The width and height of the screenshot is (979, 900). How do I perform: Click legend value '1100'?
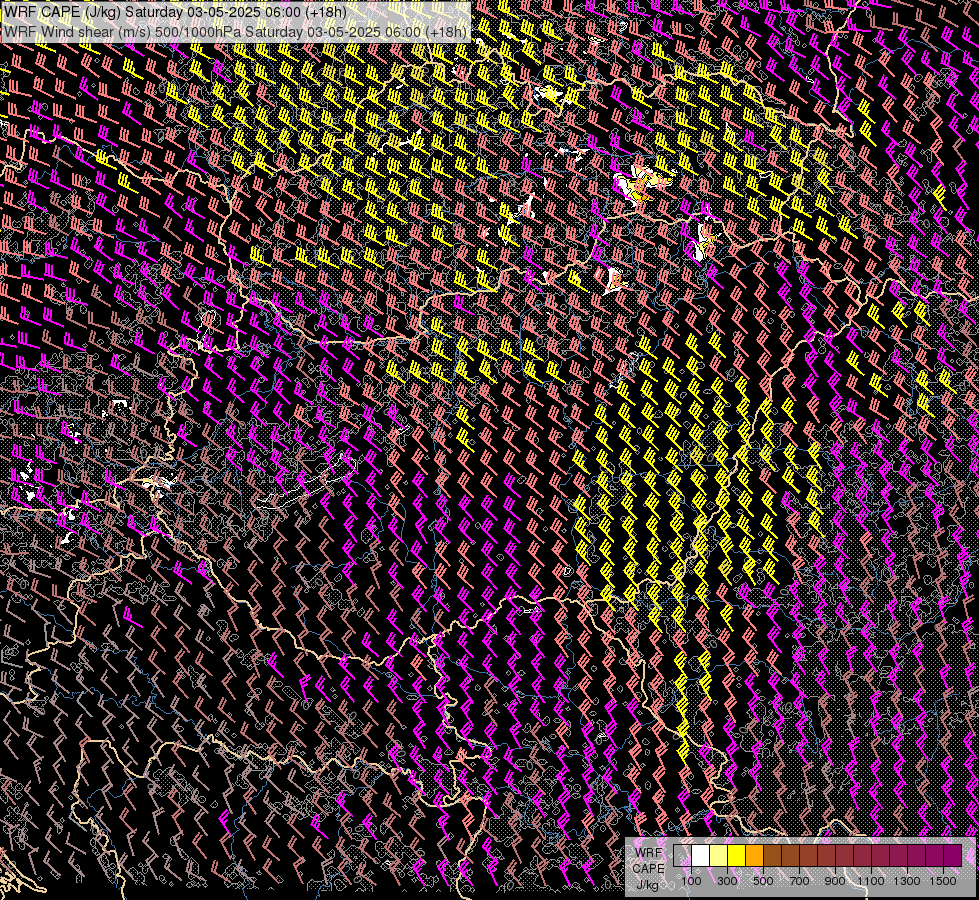click(871, 881)
